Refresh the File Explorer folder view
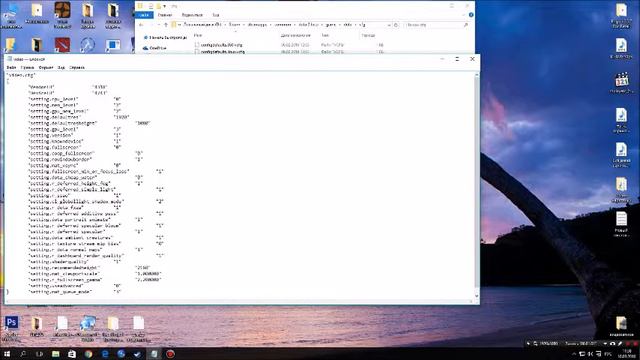This screenshot has height=360, width=640. pos(396,25)
